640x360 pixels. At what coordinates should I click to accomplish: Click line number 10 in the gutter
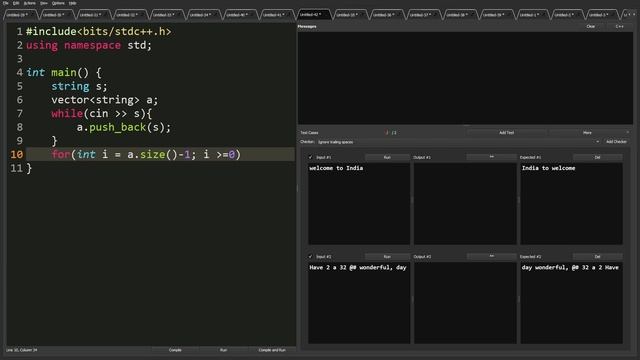16,154
